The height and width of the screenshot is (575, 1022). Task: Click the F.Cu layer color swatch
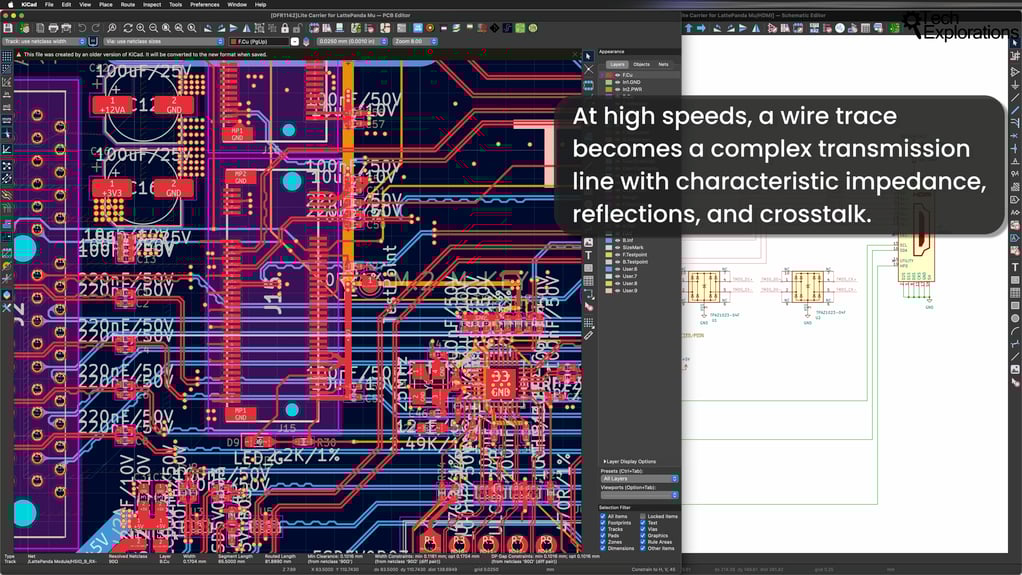609,75
